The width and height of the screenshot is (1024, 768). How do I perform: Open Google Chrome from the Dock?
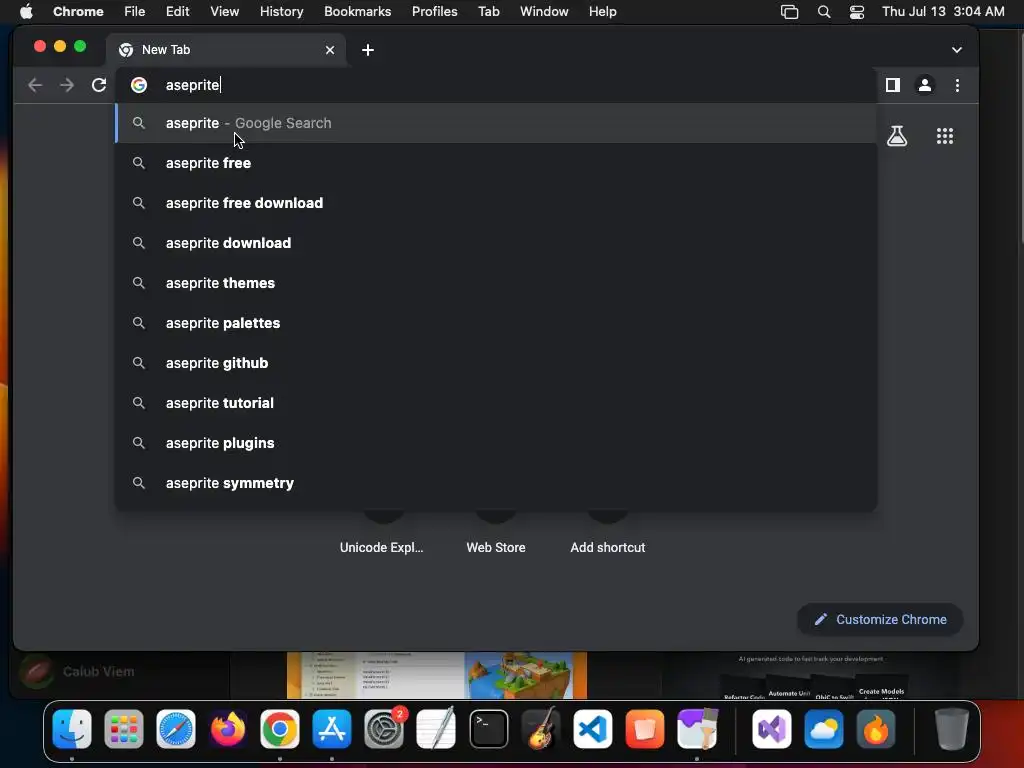[280, 729]
